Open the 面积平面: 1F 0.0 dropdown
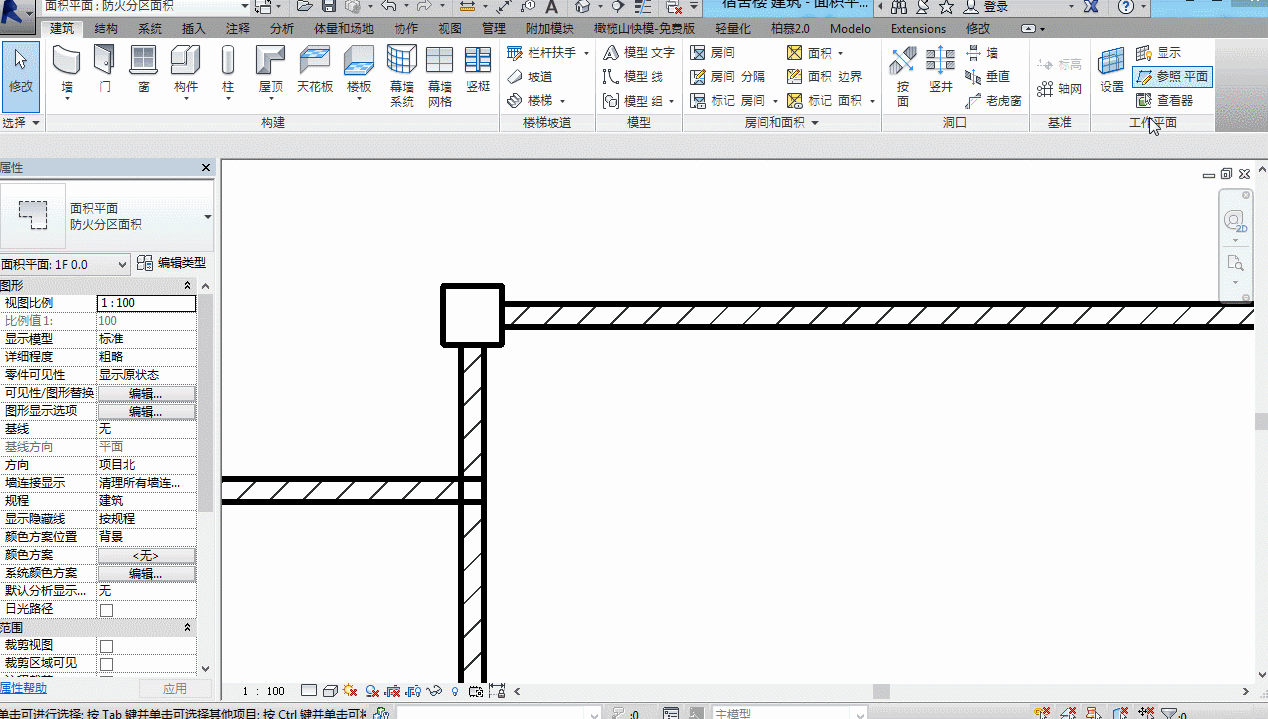Screen dimensions: 1268x719 [x=66, y=264]
